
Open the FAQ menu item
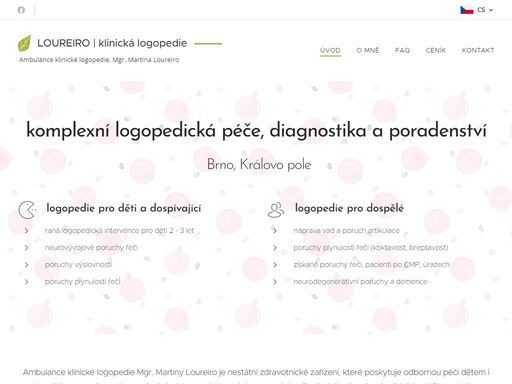point(402,50)
